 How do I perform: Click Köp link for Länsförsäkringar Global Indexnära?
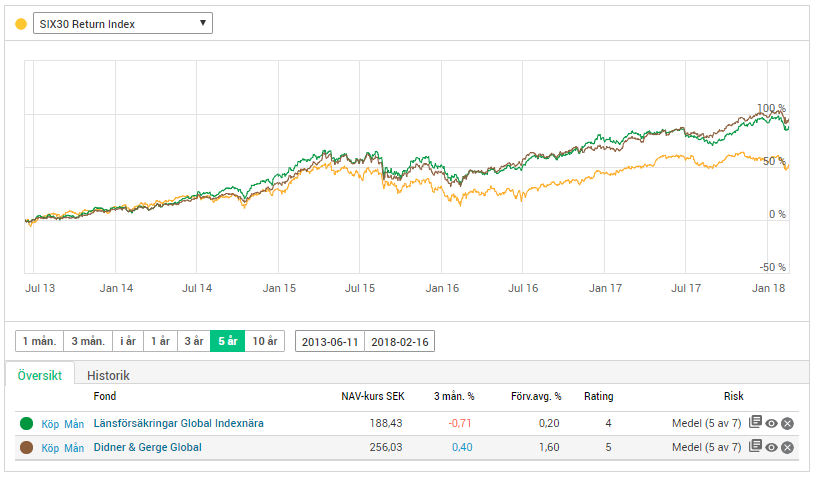tap(51, 423)
